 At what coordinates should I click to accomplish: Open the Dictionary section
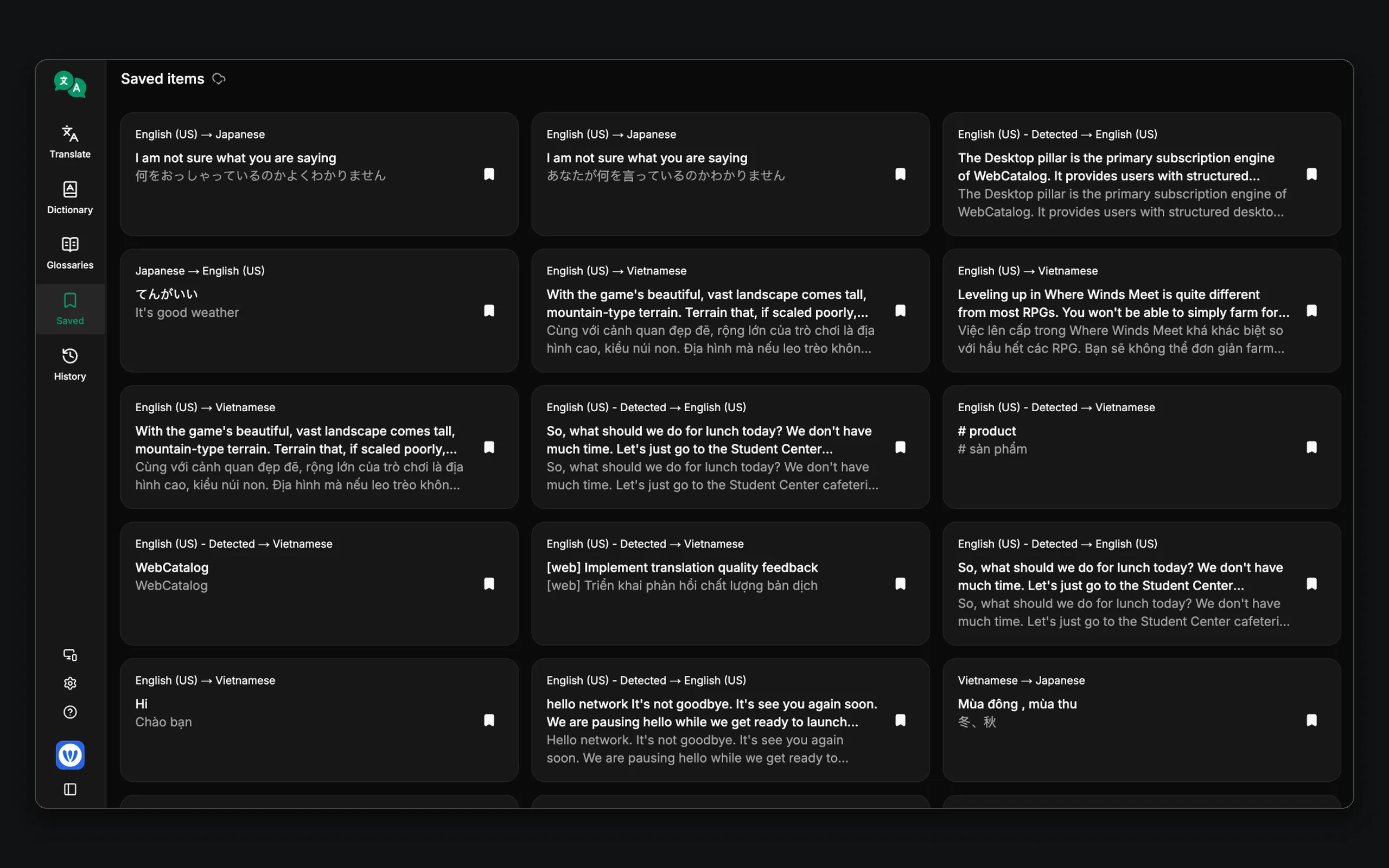[70, 197]
